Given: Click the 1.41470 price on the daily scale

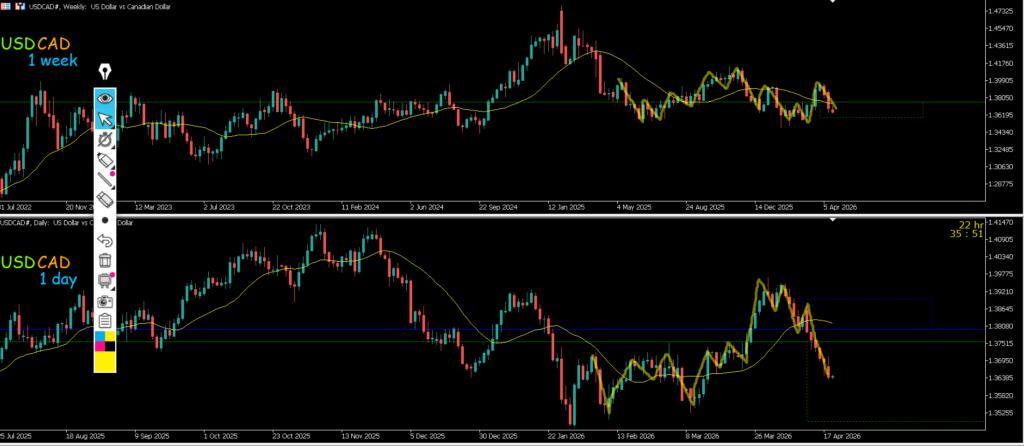Looking at the screenshot, I should pos(1002,223).
